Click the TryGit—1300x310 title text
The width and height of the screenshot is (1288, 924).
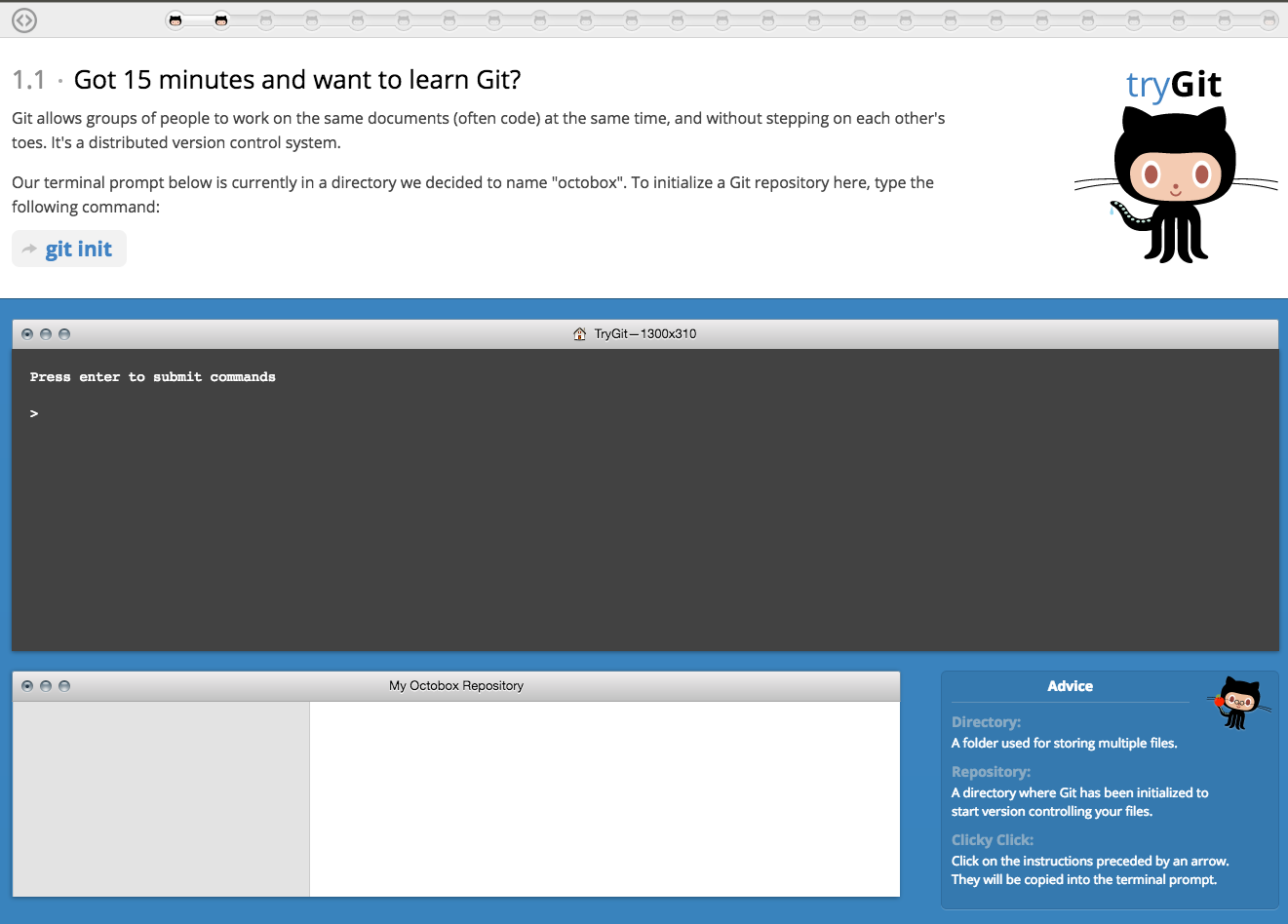[x=645, y=333]
